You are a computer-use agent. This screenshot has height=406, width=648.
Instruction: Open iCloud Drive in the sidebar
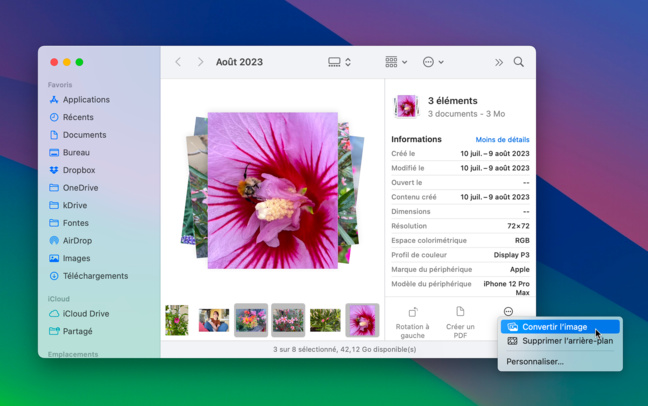pos(79,313)
